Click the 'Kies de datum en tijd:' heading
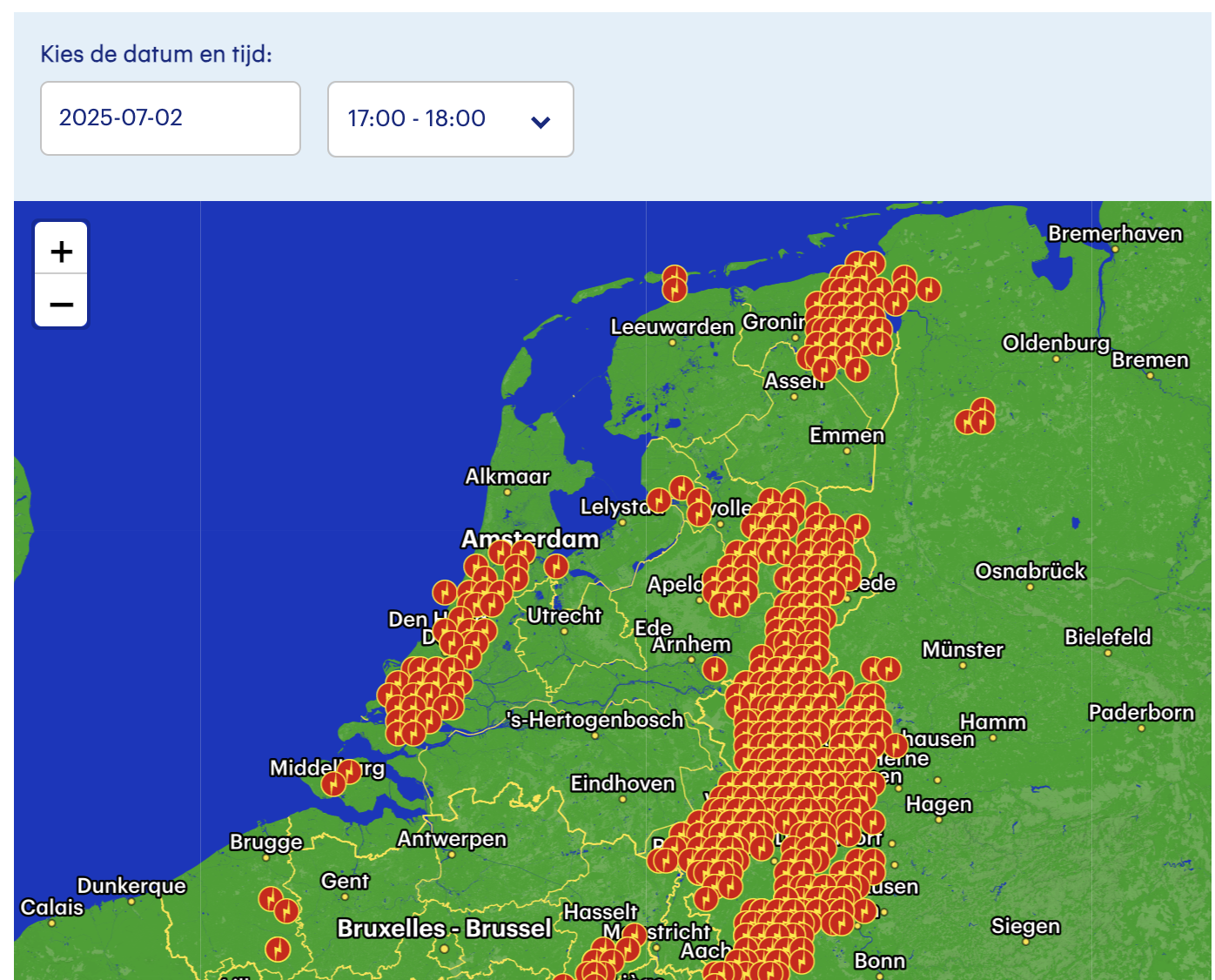The height and width of the screenshot is (980, 1215). click(156, 54)
